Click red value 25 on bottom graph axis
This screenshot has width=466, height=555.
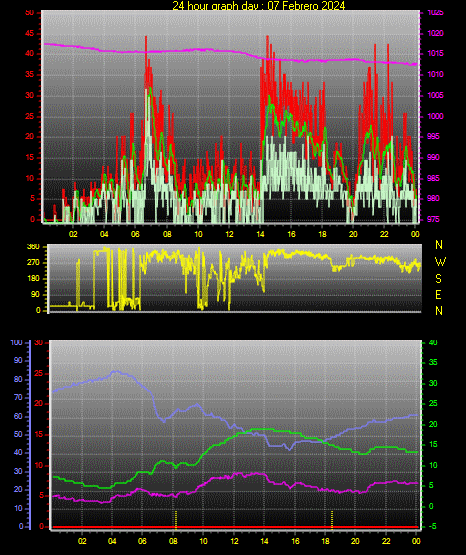[39, 373]
